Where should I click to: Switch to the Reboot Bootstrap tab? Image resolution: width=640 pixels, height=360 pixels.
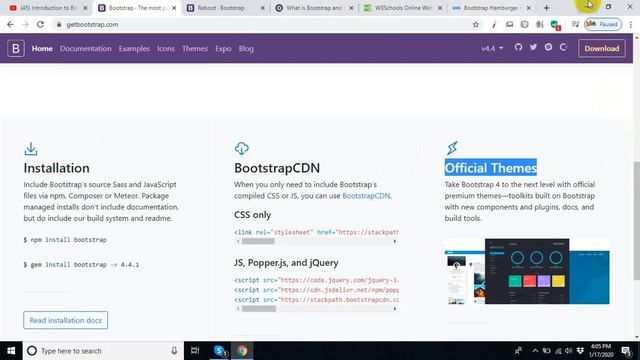click(x=225, y=8)
